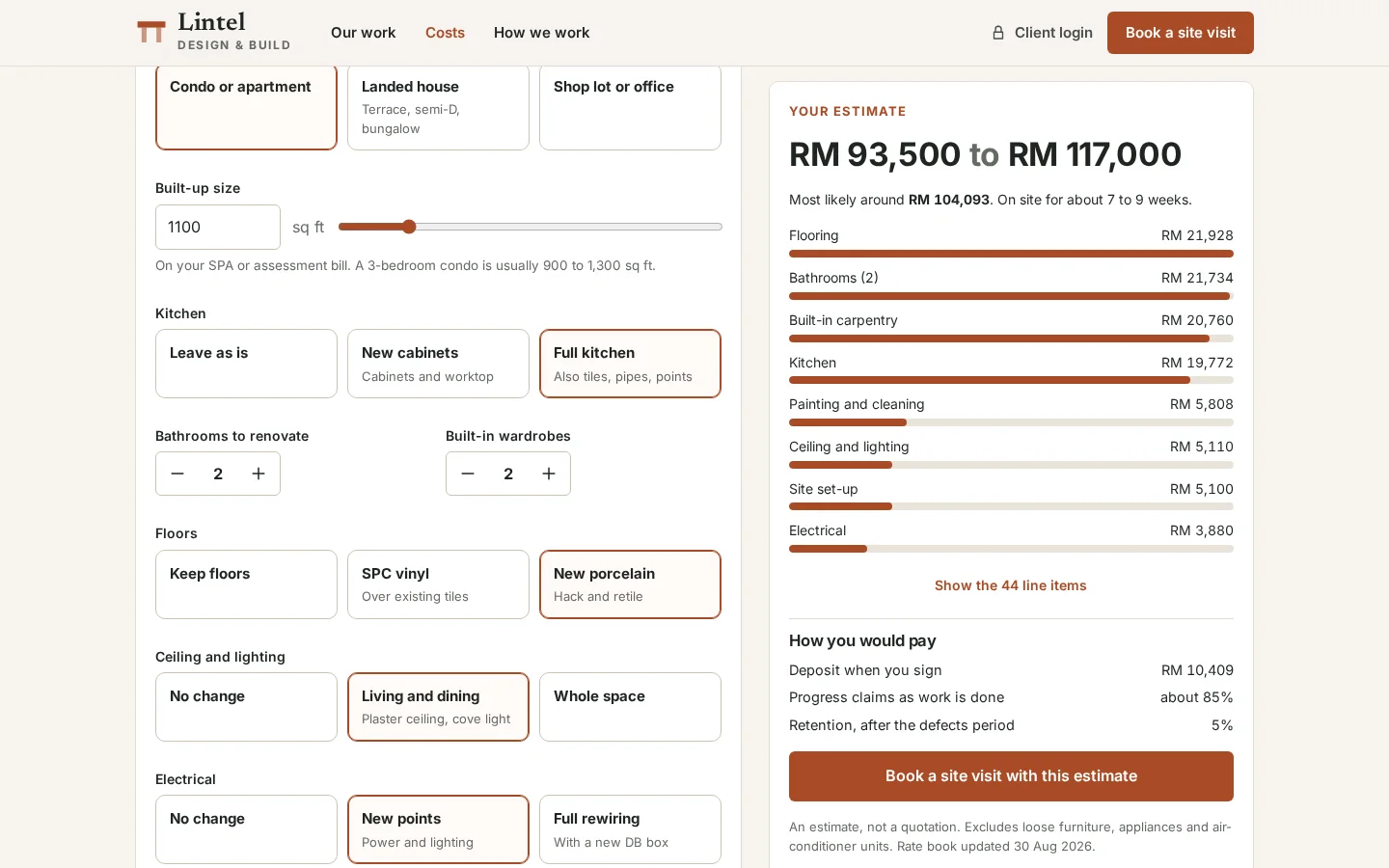Click the Electrical RM 3,880 estimate row
Image resolution: width=1389 pixels, height=868 pixels.
(1011, 538)
